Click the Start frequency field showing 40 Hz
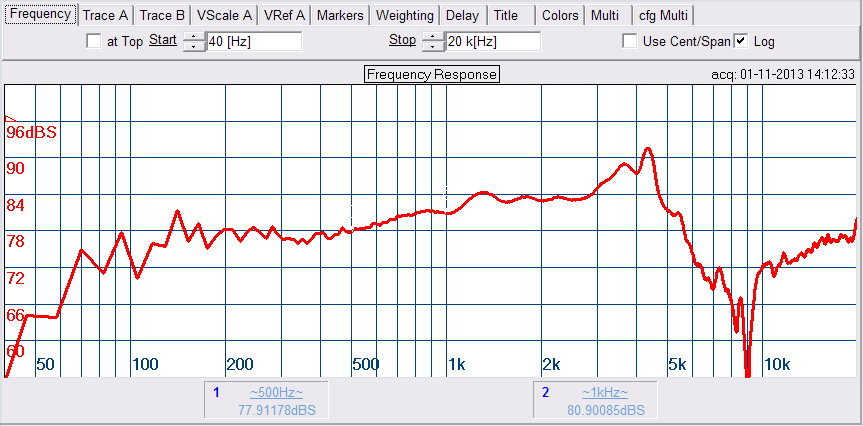The height and width of the screenshot is (426, 863). (253, 41)
